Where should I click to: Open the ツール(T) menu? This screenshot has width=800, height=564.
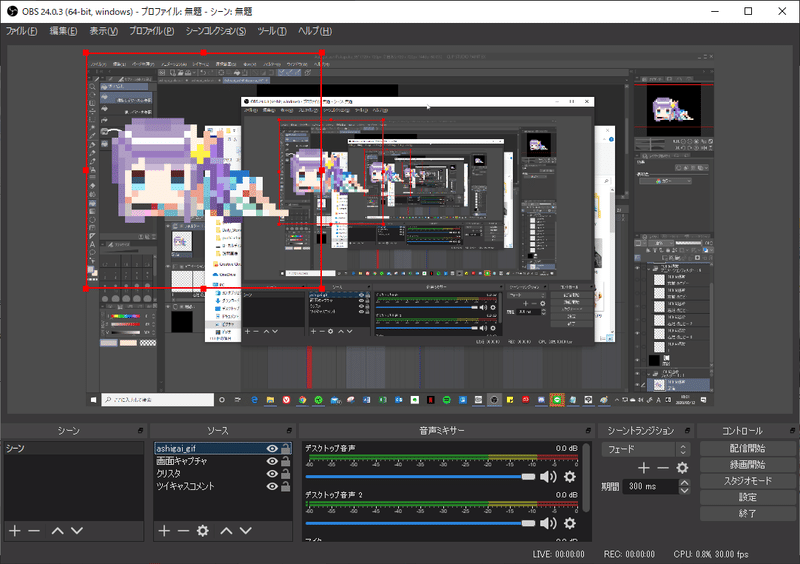(x=271, y=31)
